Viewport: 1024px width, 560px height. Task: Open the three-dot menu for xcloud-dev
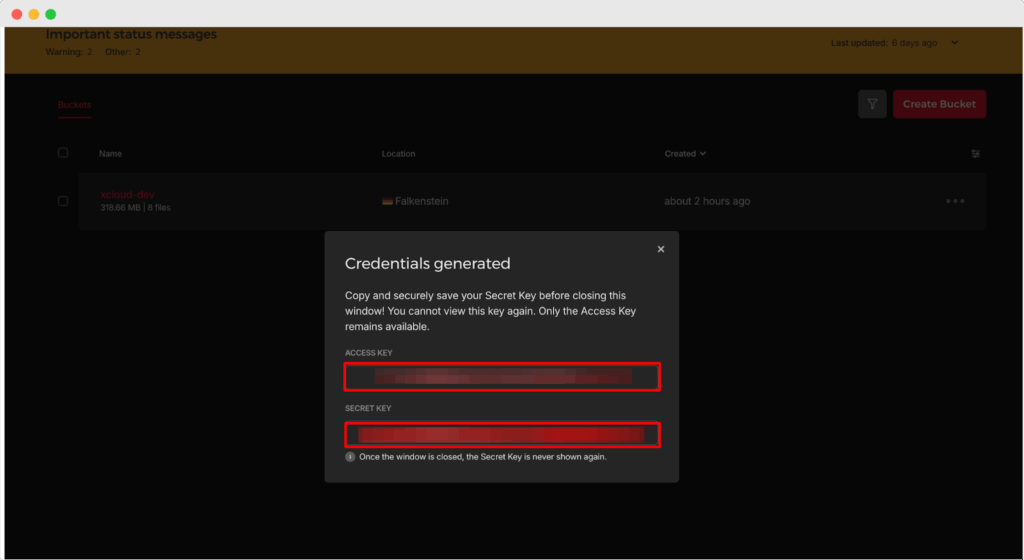955,201
